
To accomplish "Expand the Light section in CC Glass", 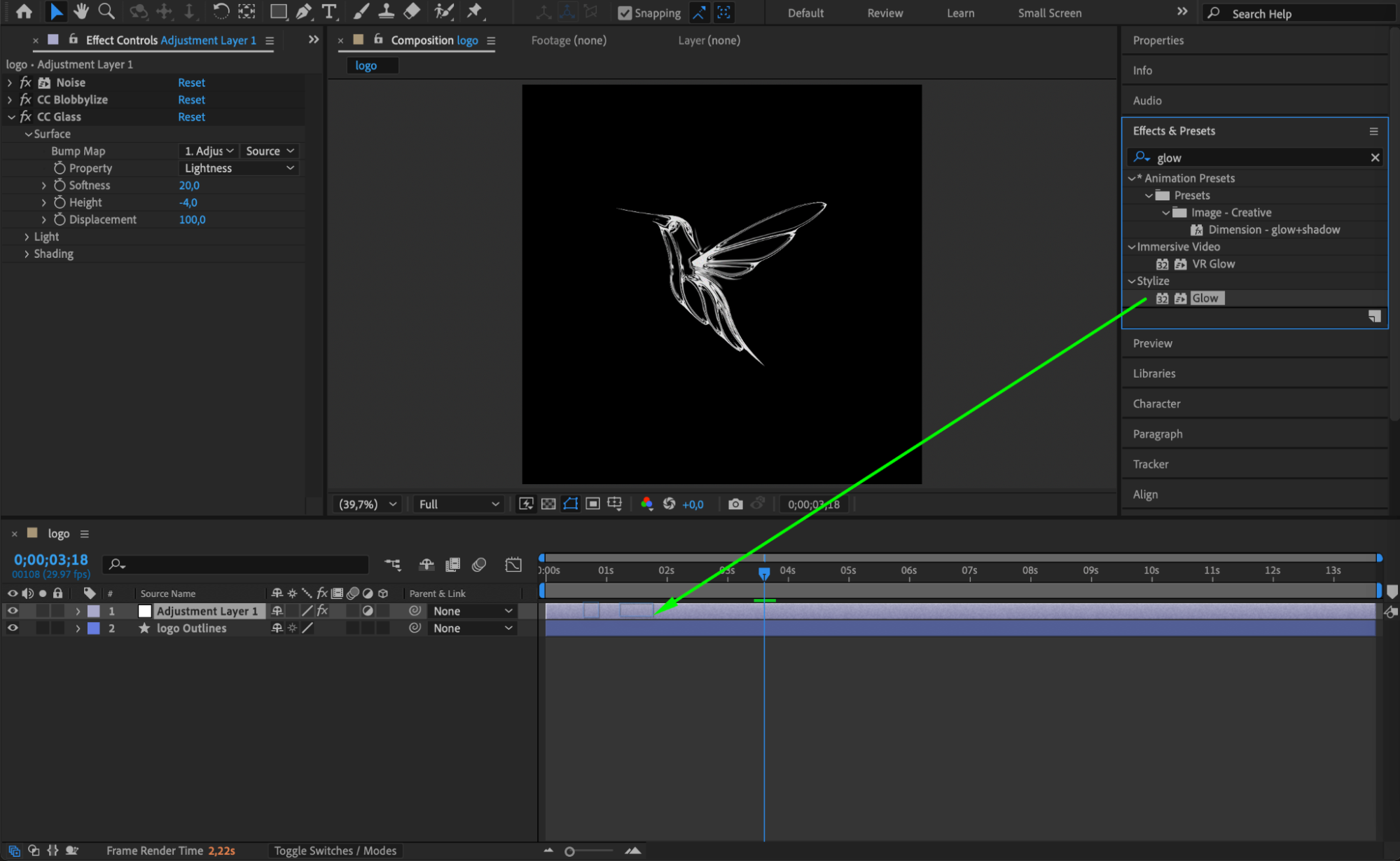I will pyautogui.click(x=27, y=237).
